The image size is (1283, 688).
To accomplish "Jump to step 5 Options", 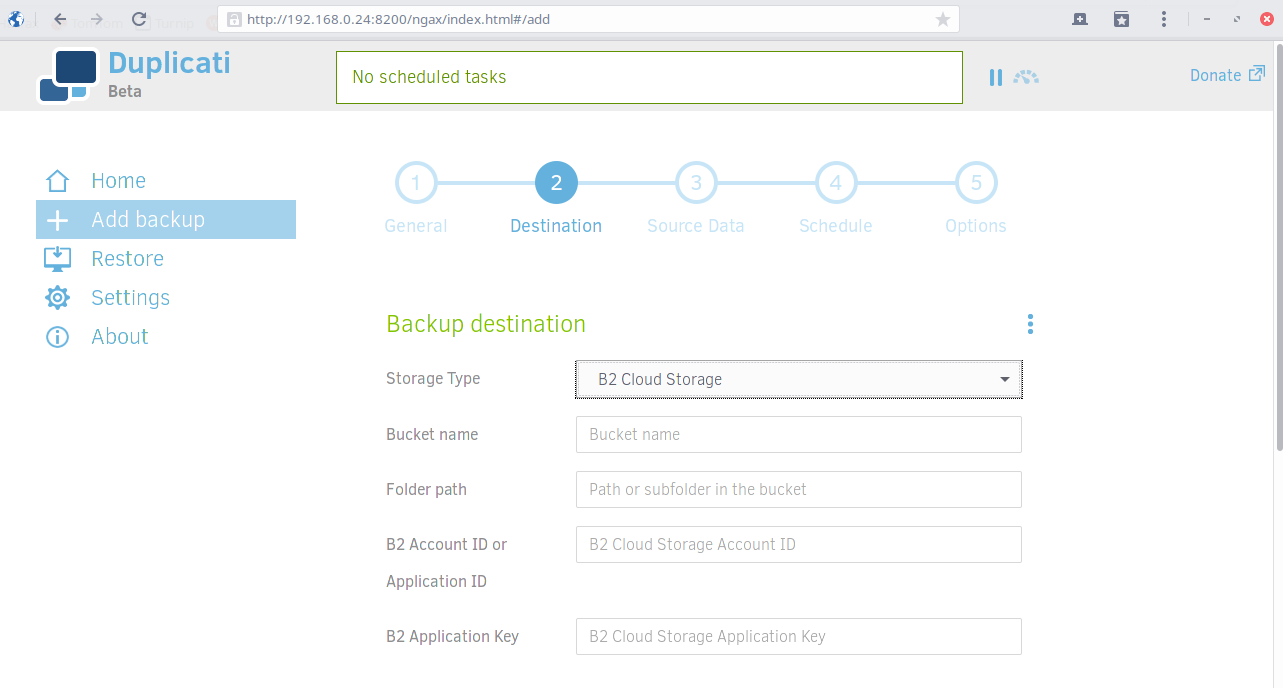I will tap(976, 183).
